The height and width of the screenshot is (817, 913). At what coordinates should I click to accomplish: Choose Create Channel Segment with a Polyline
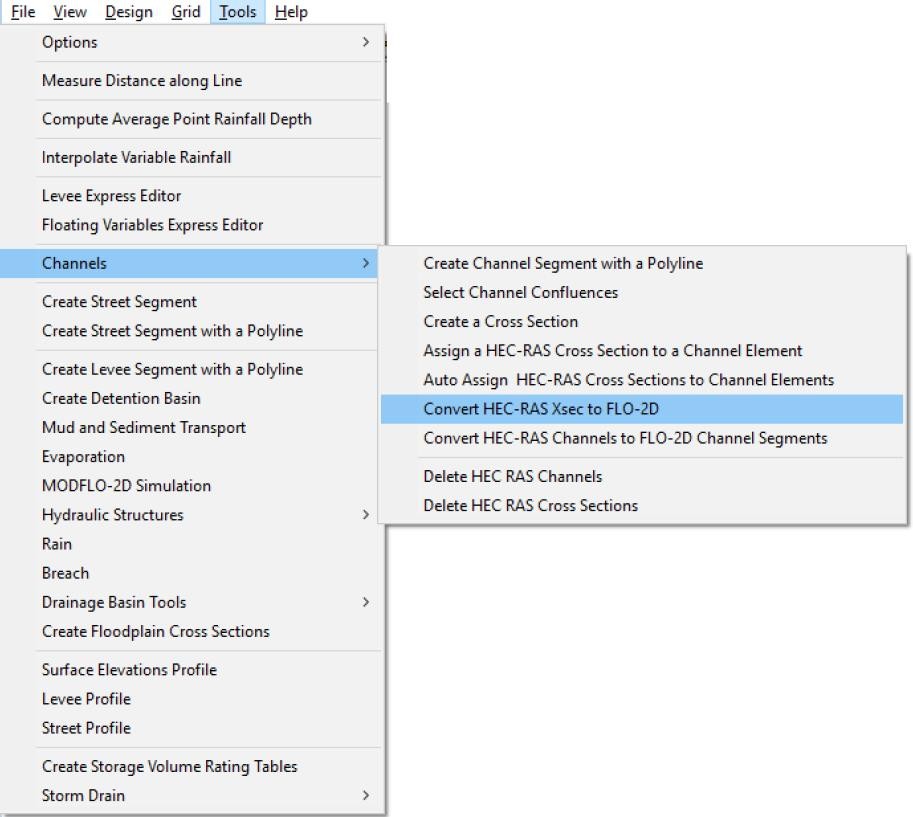pyautogui.click(x=563, y=264)
